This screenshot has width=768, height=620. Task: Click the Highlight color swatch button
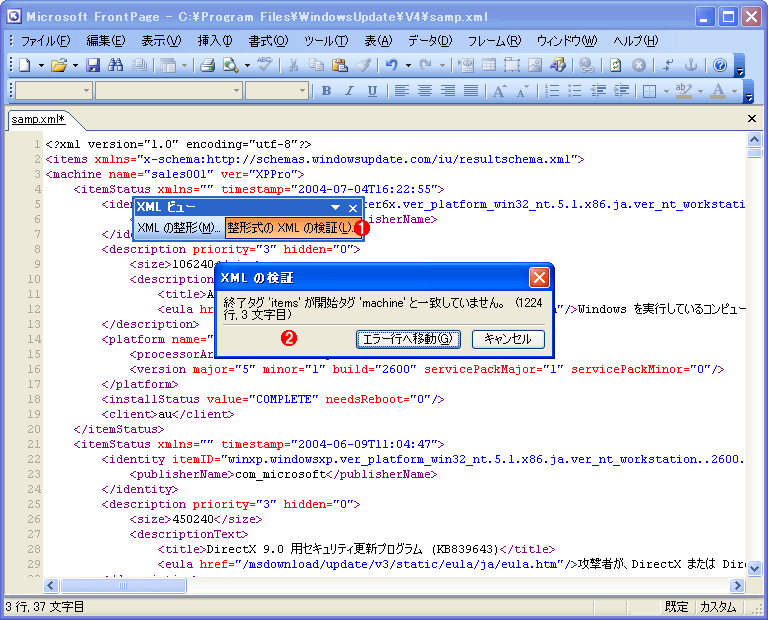[x=684, y=91]
